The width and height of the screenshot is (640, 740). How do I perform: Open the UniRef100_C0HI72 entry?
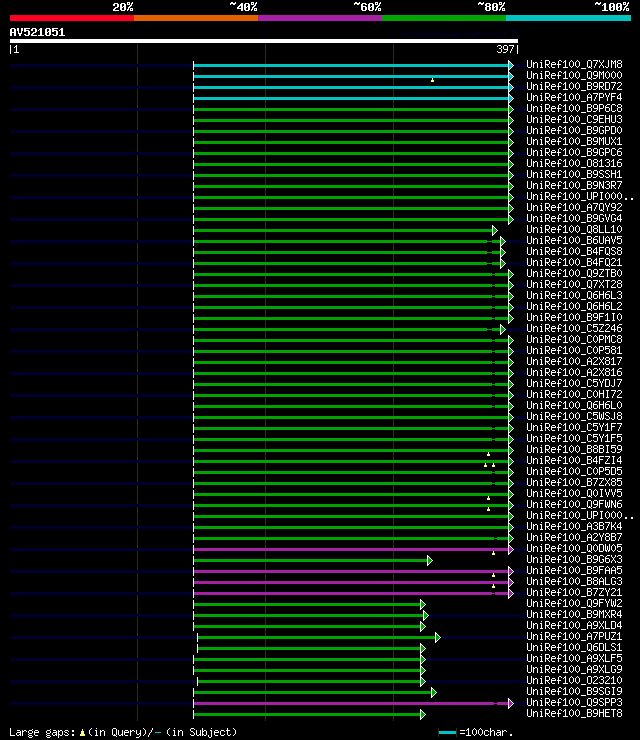pyautogui.click(x=574, y=394)
